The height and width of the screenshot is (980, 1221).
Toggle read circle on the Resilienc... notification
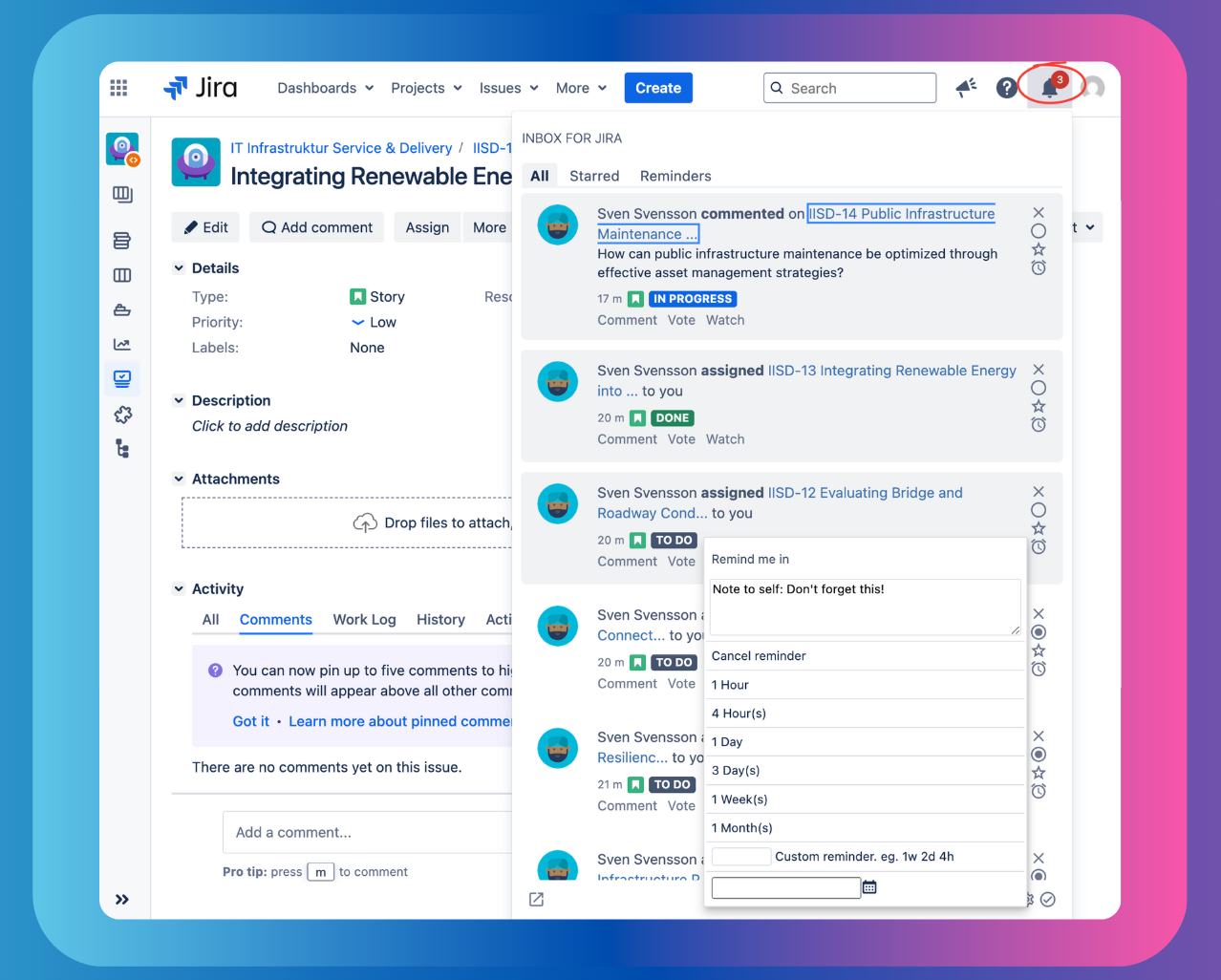(1039, 755)
